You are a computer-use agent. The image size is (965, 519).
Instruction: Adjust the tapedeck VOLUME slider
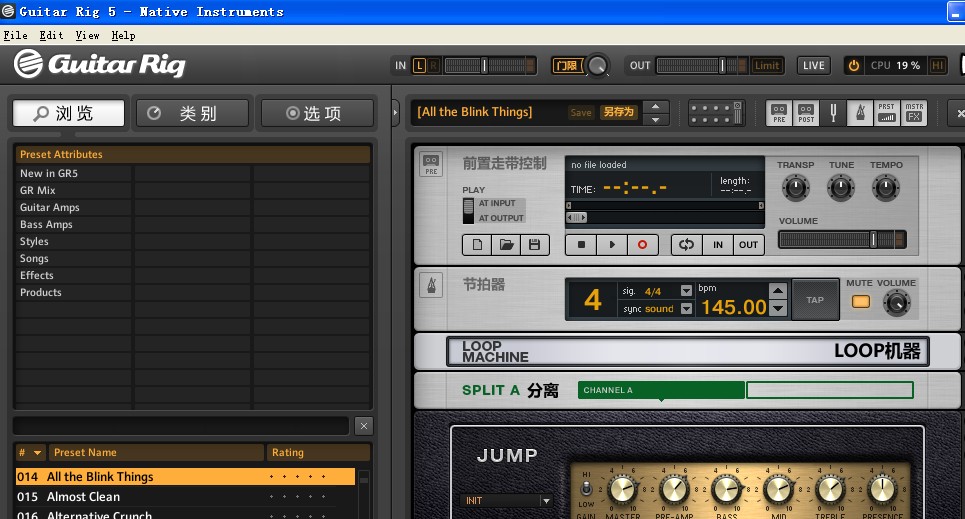click(843, 239)
